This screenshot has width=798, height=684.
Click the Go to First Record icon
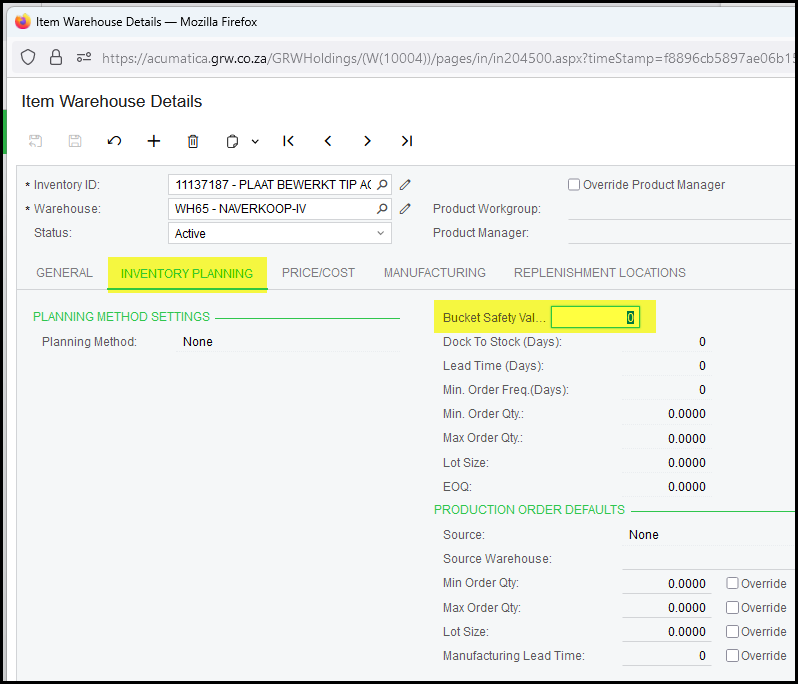[289, 141]
